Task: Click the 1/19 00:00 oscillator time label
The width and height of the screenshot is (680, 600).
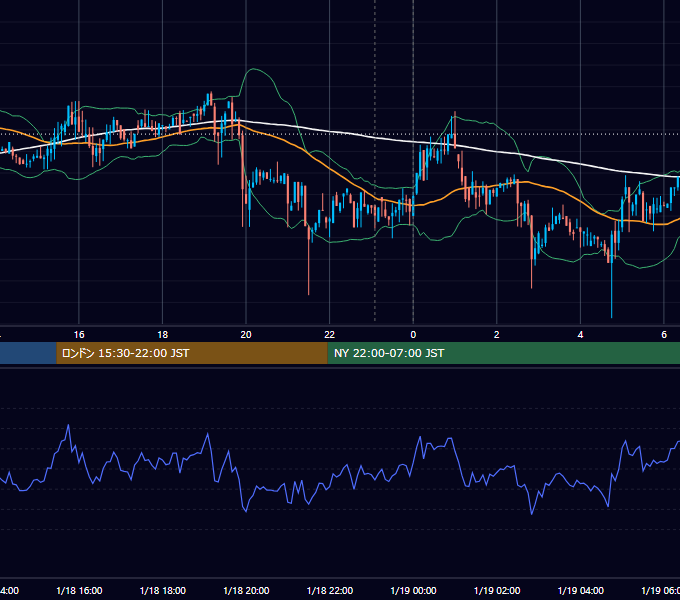Action: pyautogui.click(x=413, y=591)
